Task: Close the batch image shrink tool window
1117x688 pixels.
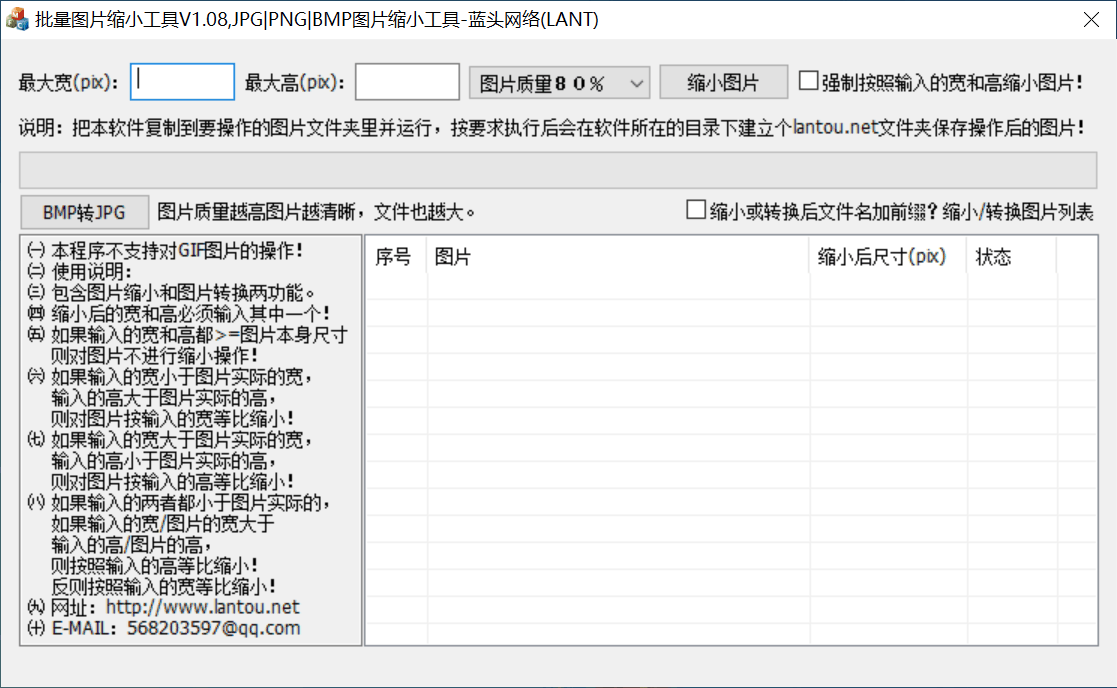Action: (1091, 19)
